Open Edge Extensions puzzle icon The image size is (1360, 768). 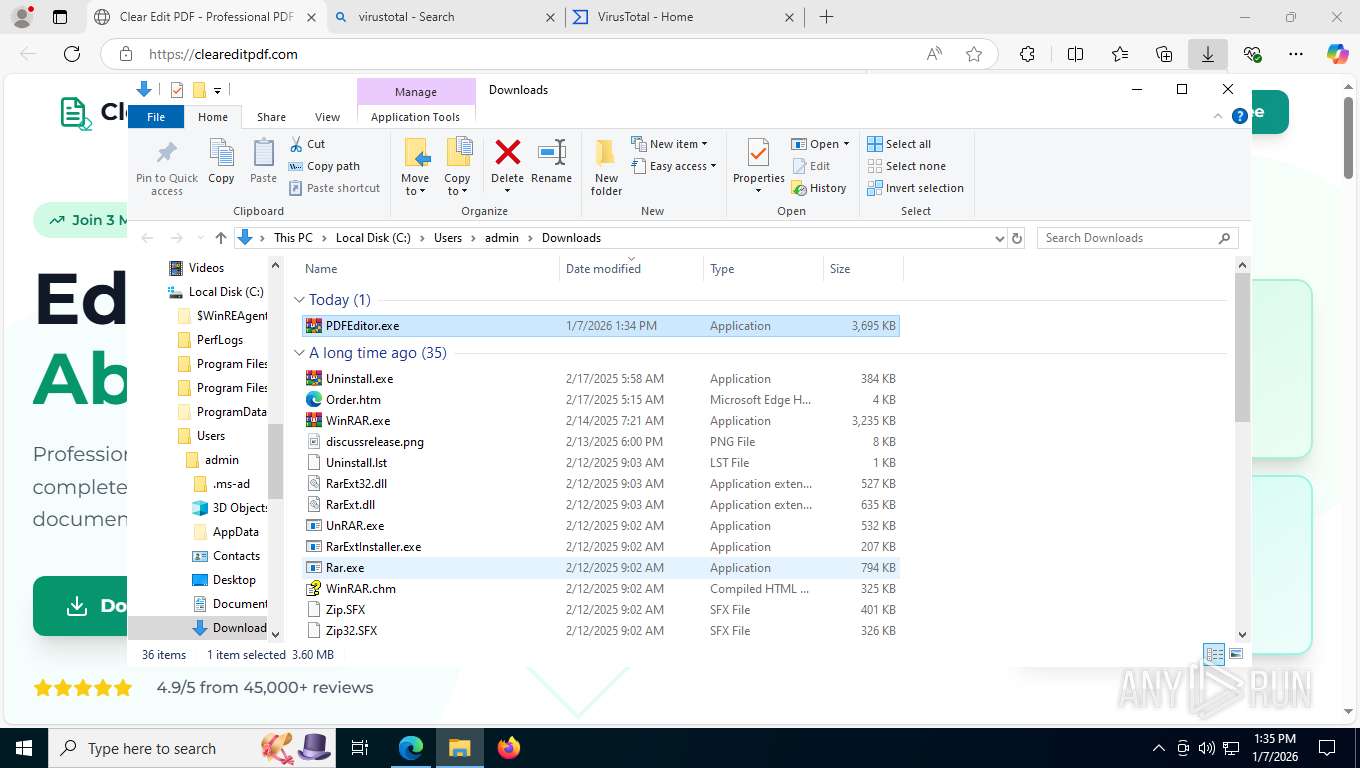(1027, 54)
